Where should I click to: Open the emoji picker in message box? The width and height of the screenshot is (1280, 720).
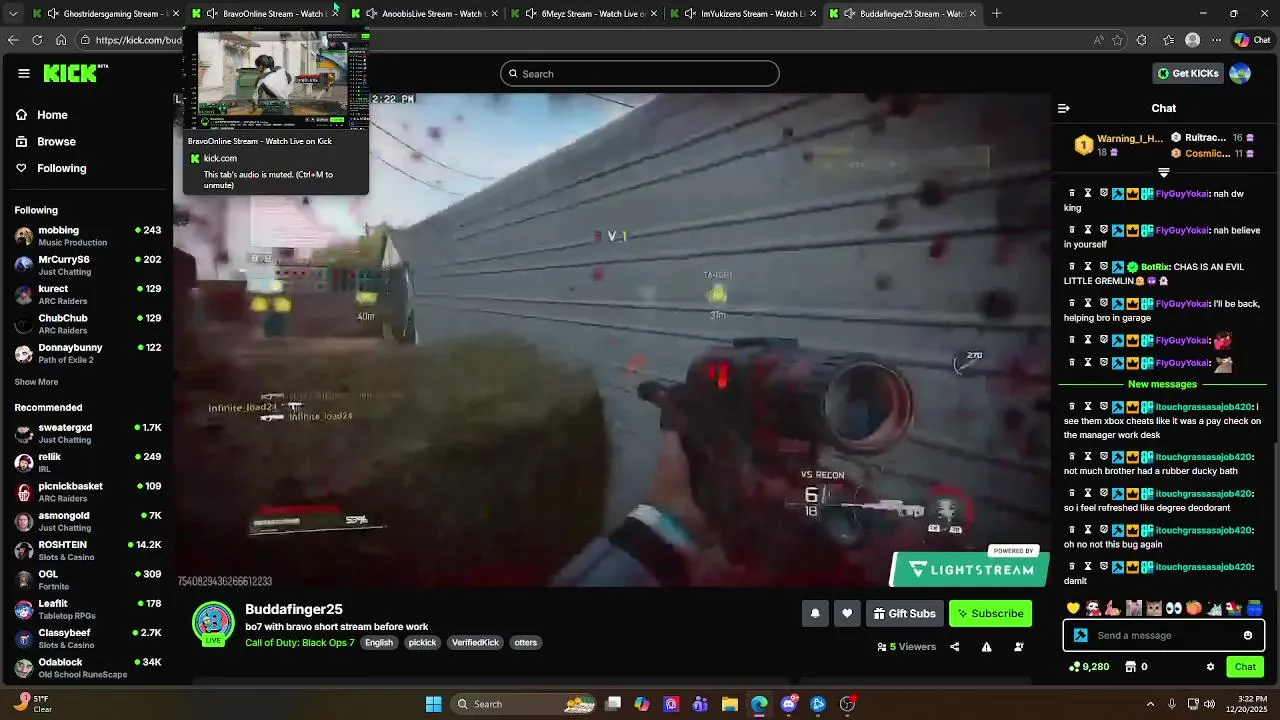click(x=1248, y=635)
